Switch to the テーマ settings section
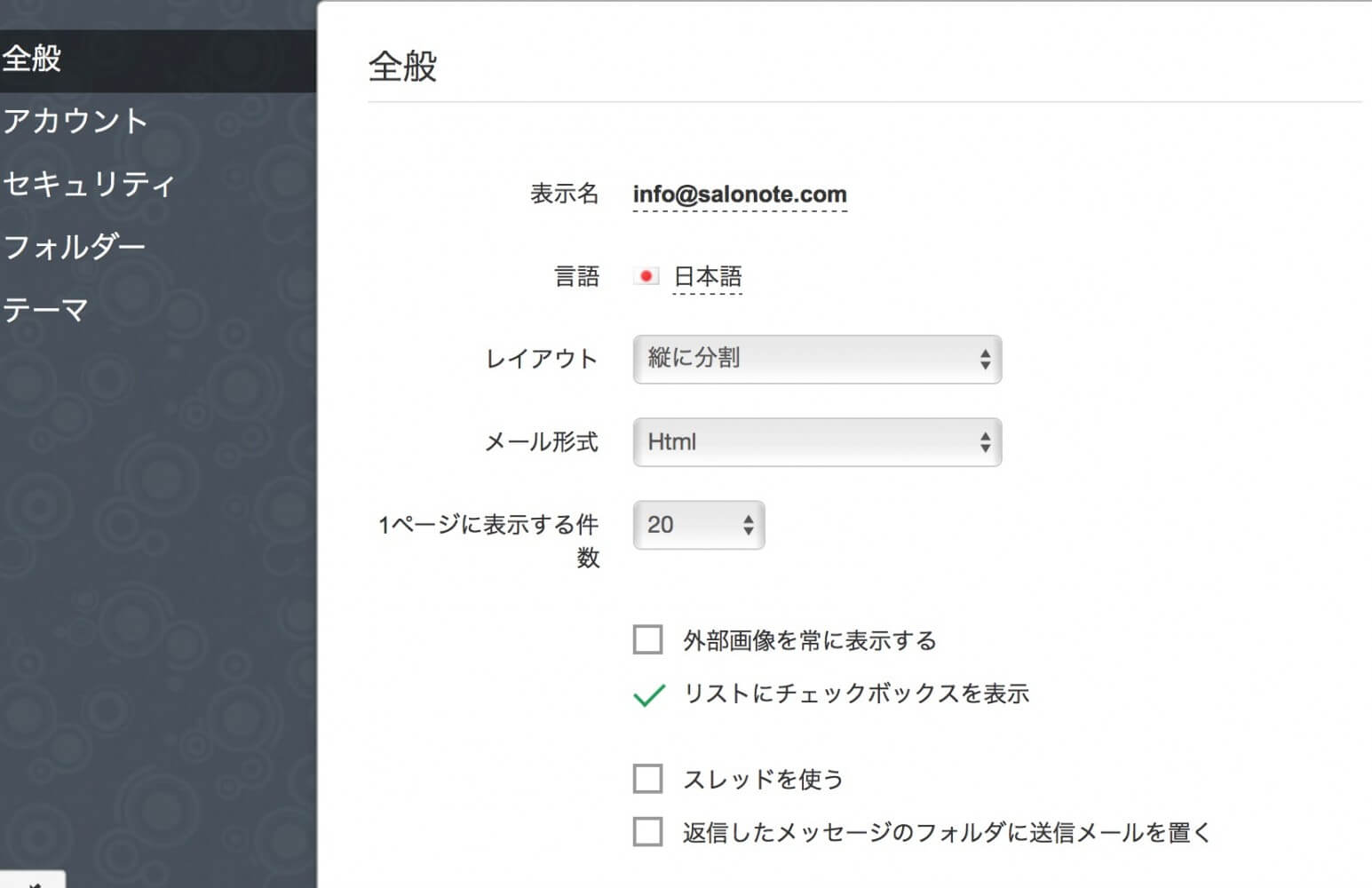Image resolution: width=1372 pixels, height=888 pixels. [x=45, y=310]
